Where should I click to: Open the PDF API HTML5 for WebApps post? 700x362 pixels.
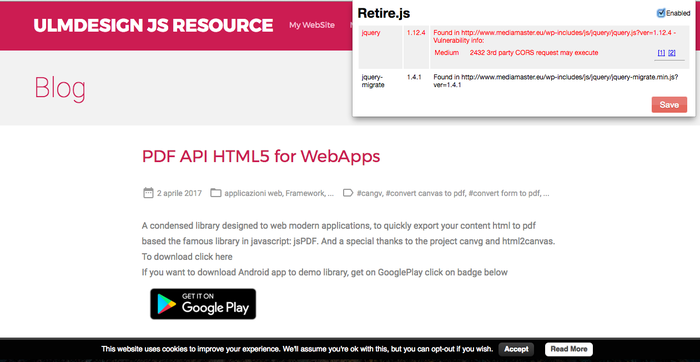261,156
